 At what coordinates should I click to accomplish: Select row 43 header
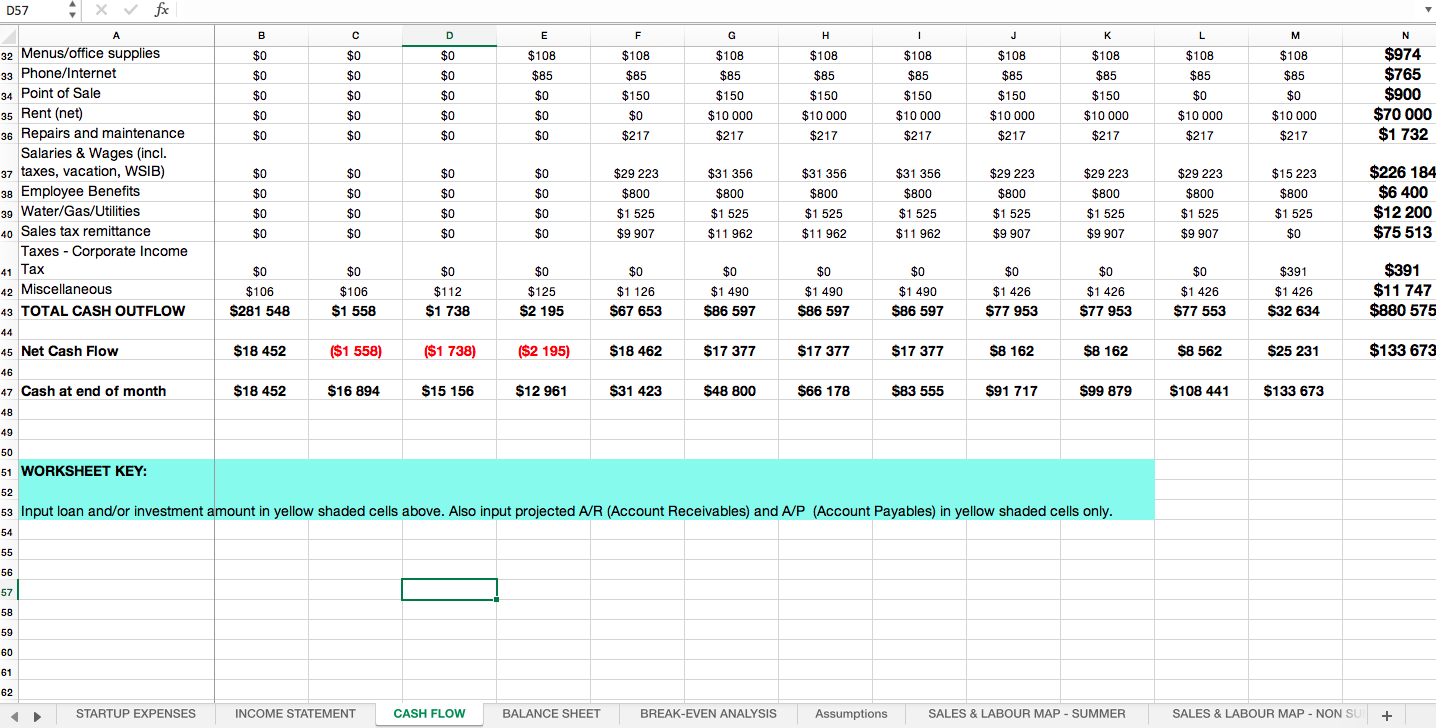(8, 311)
